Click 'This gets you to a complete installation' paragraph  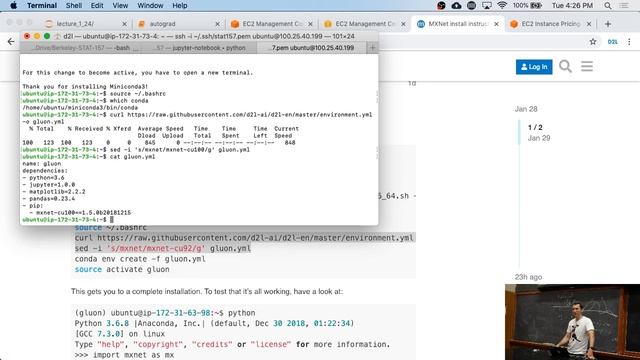207,291
